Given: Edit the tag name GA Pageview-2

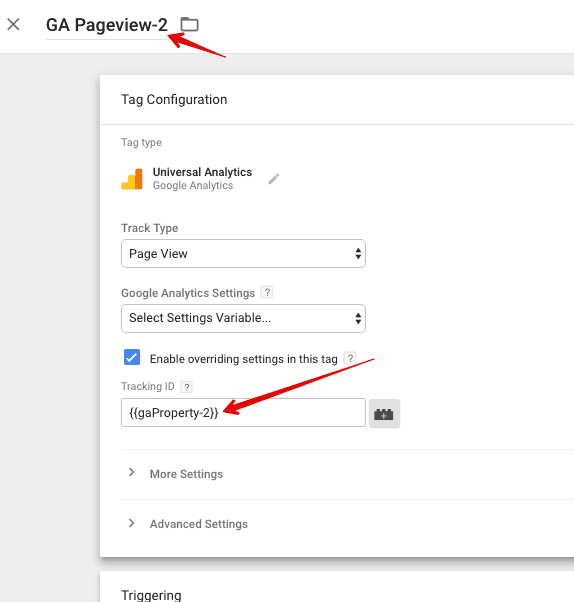Looking at the screenshot, I should [107, 25].
